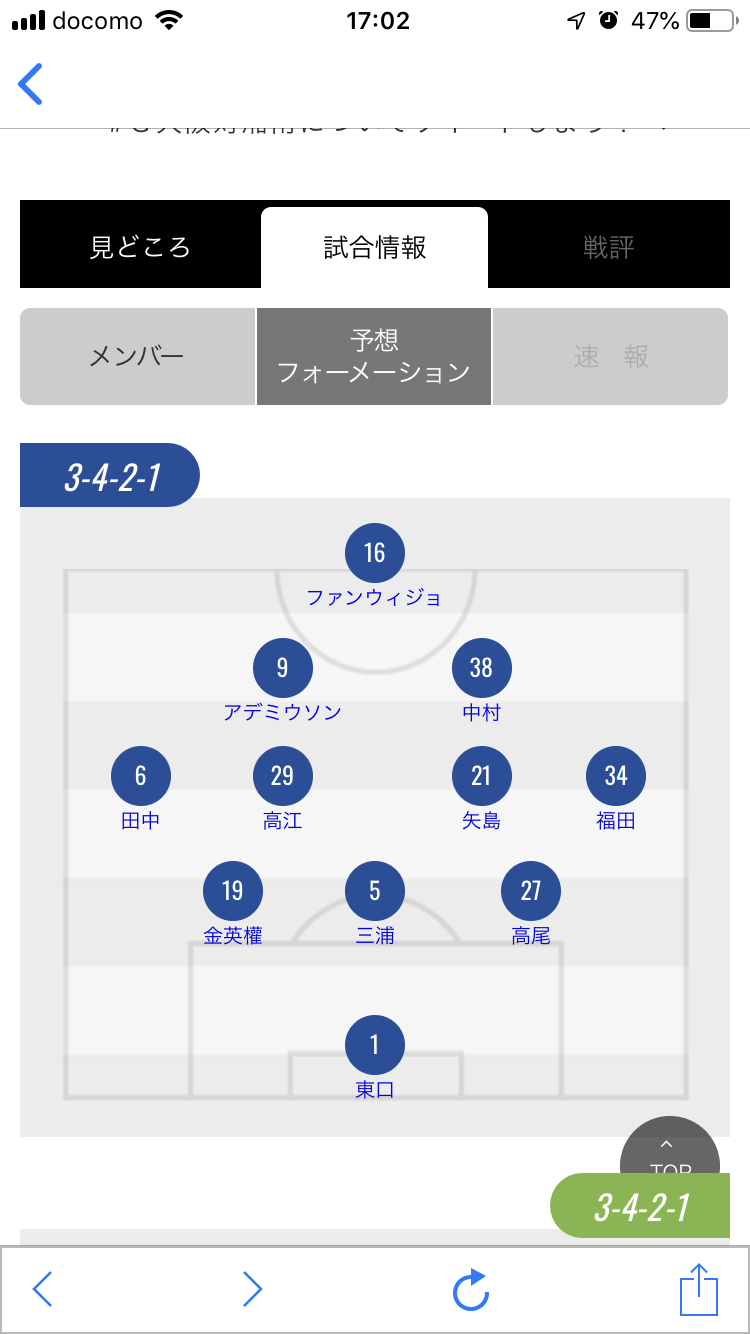Go to previous page in browser toolbar
Image resolution: width=750 pixels, height=1334 pixels.
click(42, 1290)
